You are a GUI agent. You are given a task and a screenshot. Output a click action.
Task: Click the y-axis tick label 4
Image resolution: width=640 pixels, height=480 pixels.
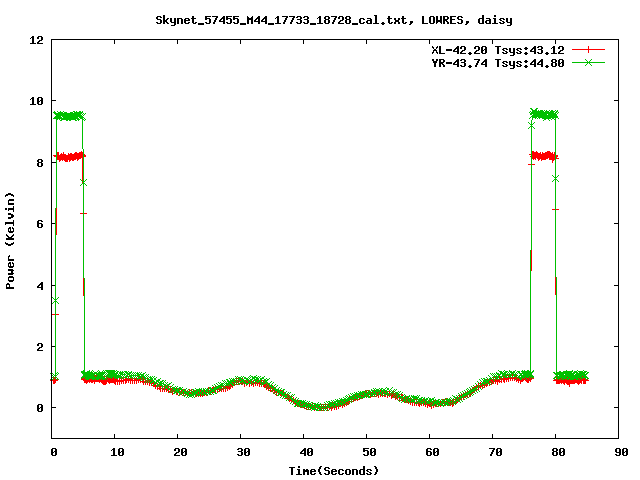40,286
